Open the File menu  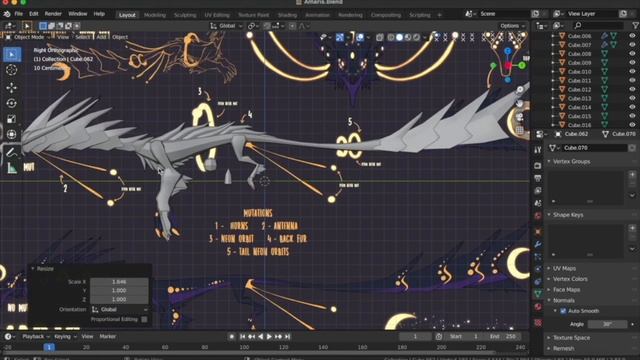pyautogui.click(x=19, y=14)
